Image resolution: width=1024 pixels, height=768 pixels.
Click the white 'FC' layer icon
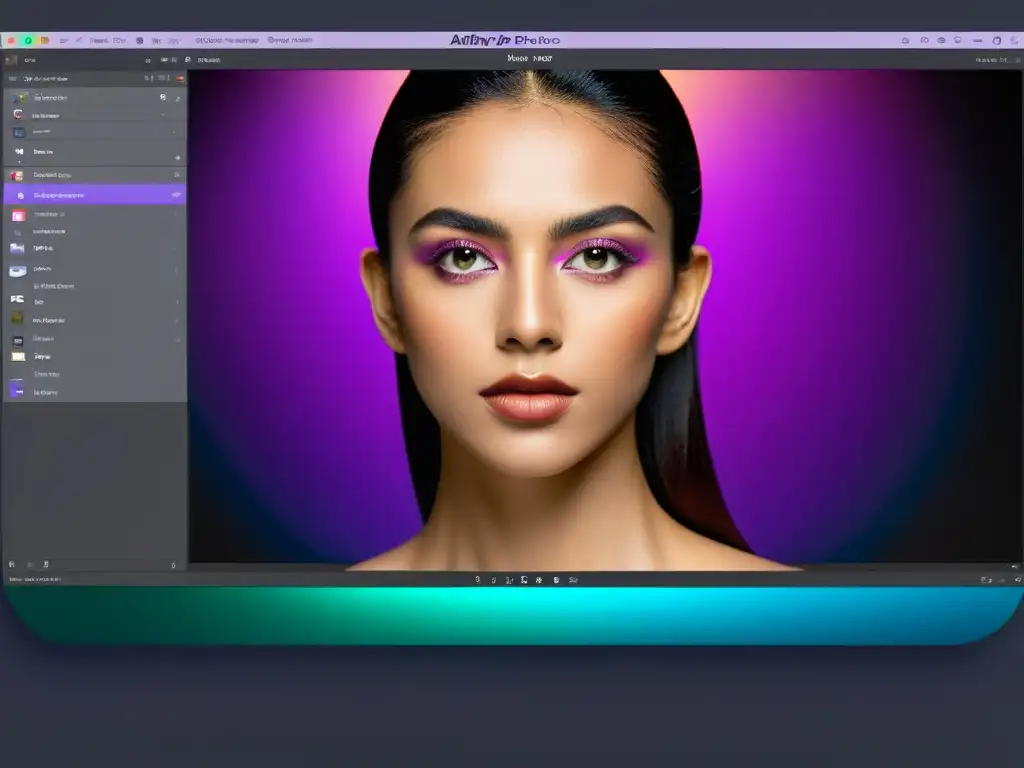(x=17, y=299)
